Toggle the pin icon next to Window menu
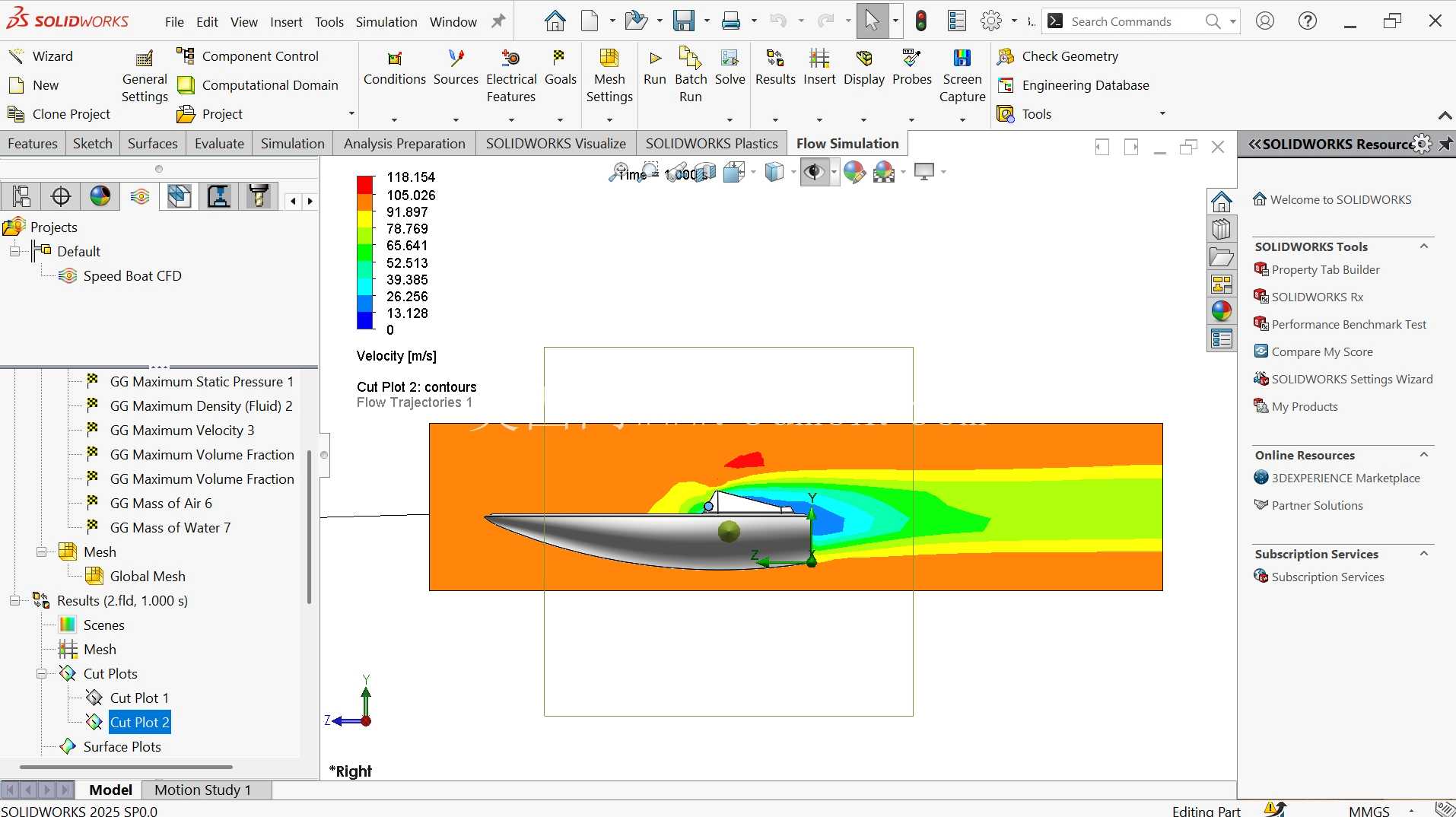 click(x=498, y=21)
